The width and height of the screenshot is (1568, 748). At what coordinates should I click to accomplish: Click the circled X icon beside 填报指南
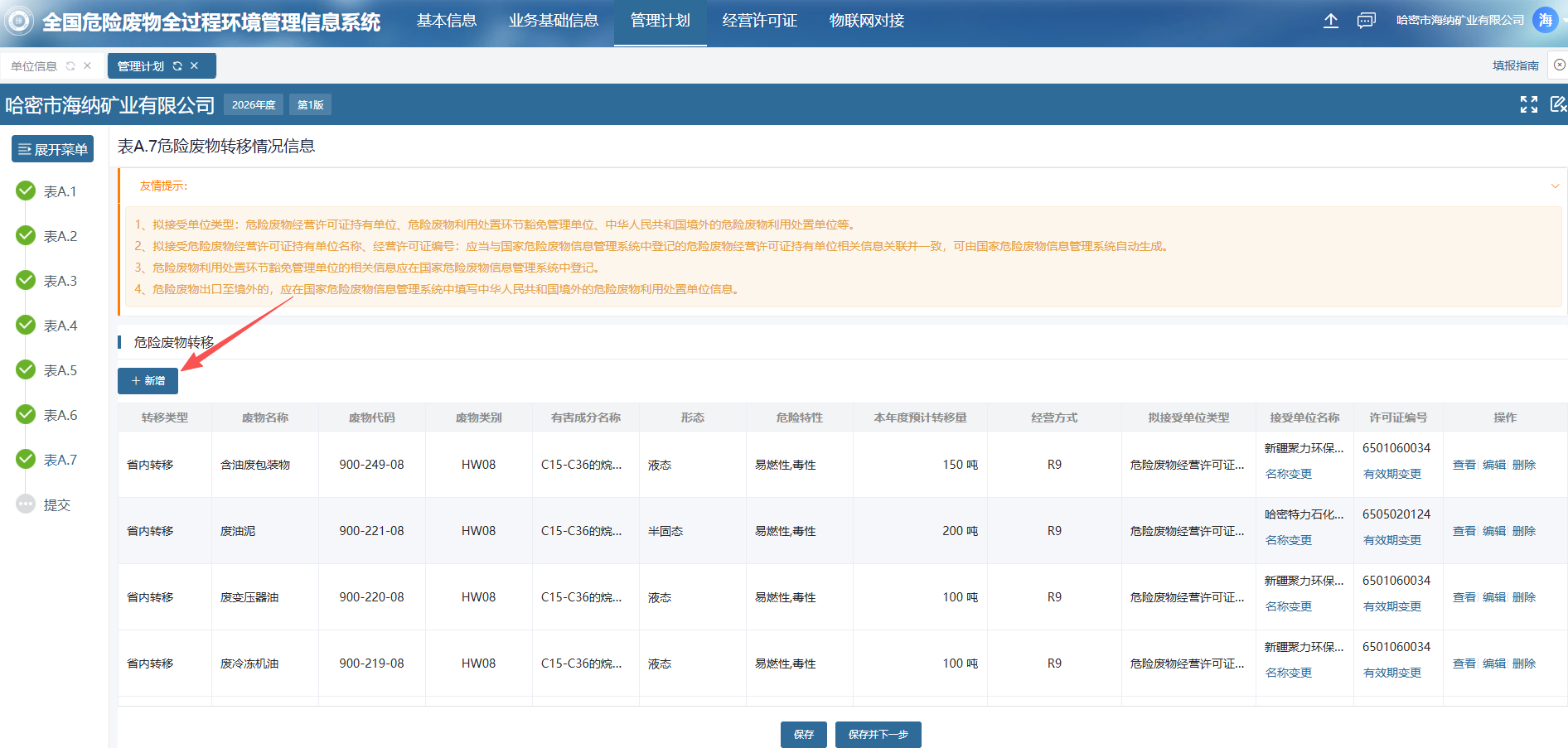point(1559,65)
